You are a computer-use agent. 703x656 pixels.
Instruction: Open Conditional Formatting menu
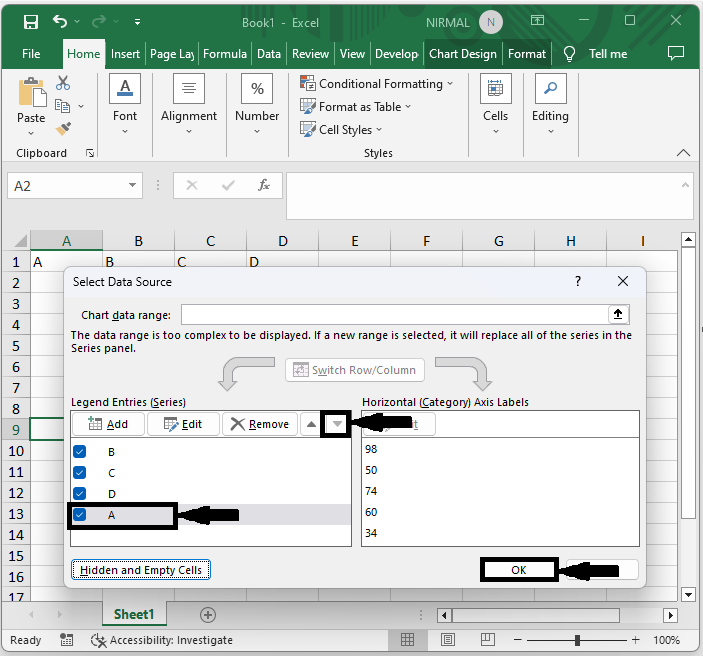tap(377, 84)
